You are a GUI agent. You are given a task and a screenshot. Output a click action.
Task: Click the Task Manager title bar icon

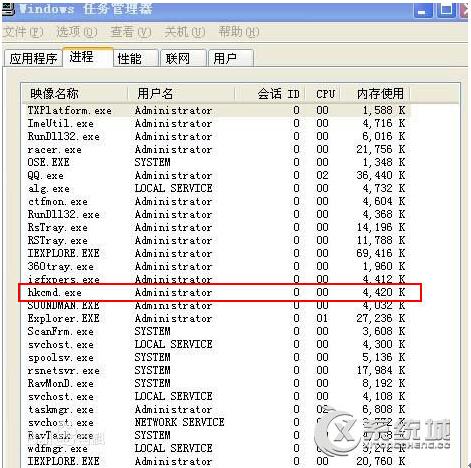pos(8,9)
